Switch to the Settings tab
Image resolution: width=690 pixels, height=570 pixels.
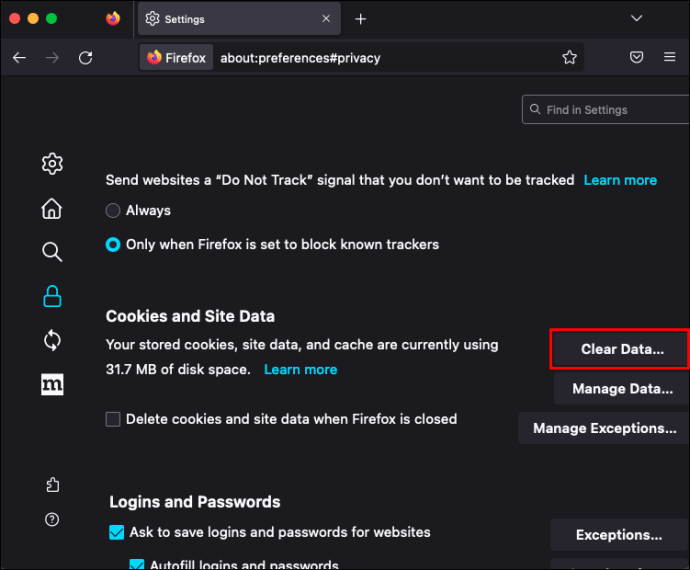[236, 19]
